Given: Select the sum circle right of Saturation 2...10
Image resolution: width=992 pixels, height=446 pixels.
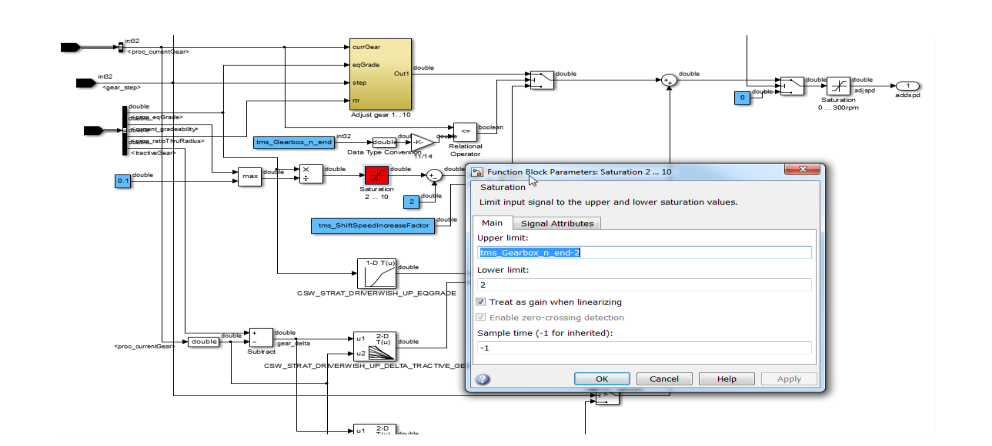Looking at the screenshot, I should [x=433, y=176].
